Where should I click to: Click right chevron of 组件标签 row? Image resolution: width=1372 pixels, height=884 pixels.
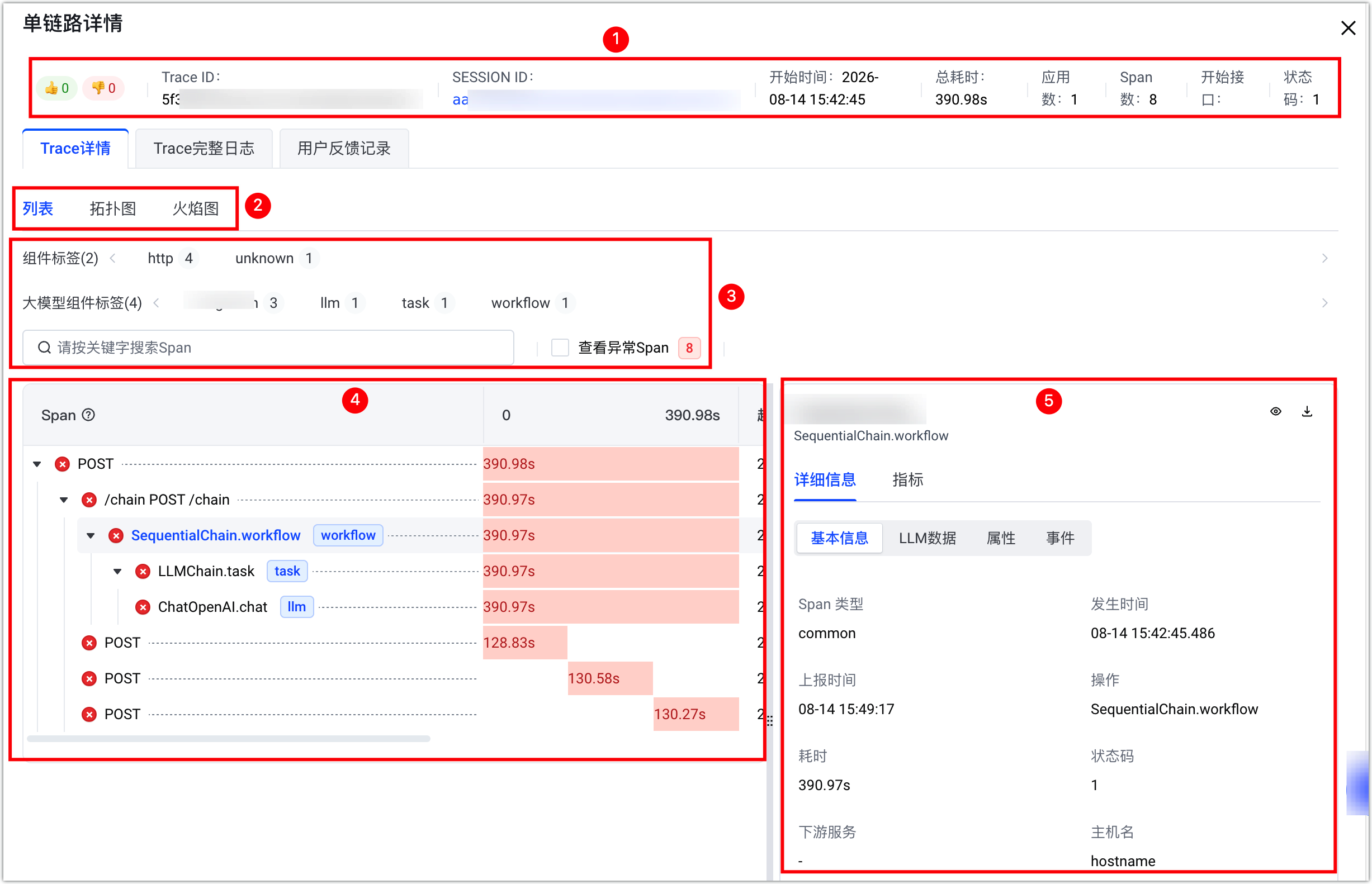[x=1325, y=258]
